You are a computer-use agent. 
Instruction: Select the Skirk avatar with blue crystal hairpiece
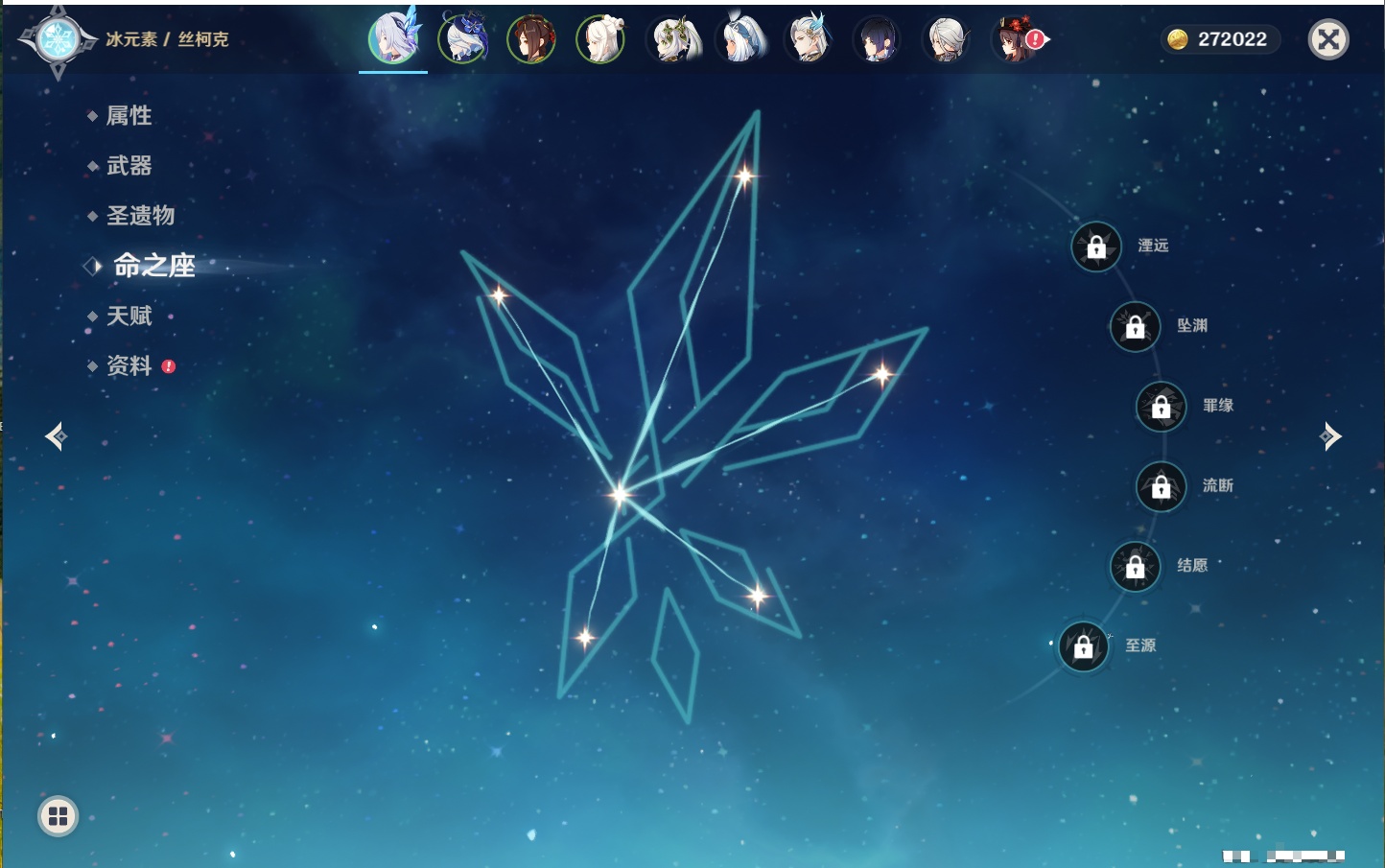coord(393,39)
